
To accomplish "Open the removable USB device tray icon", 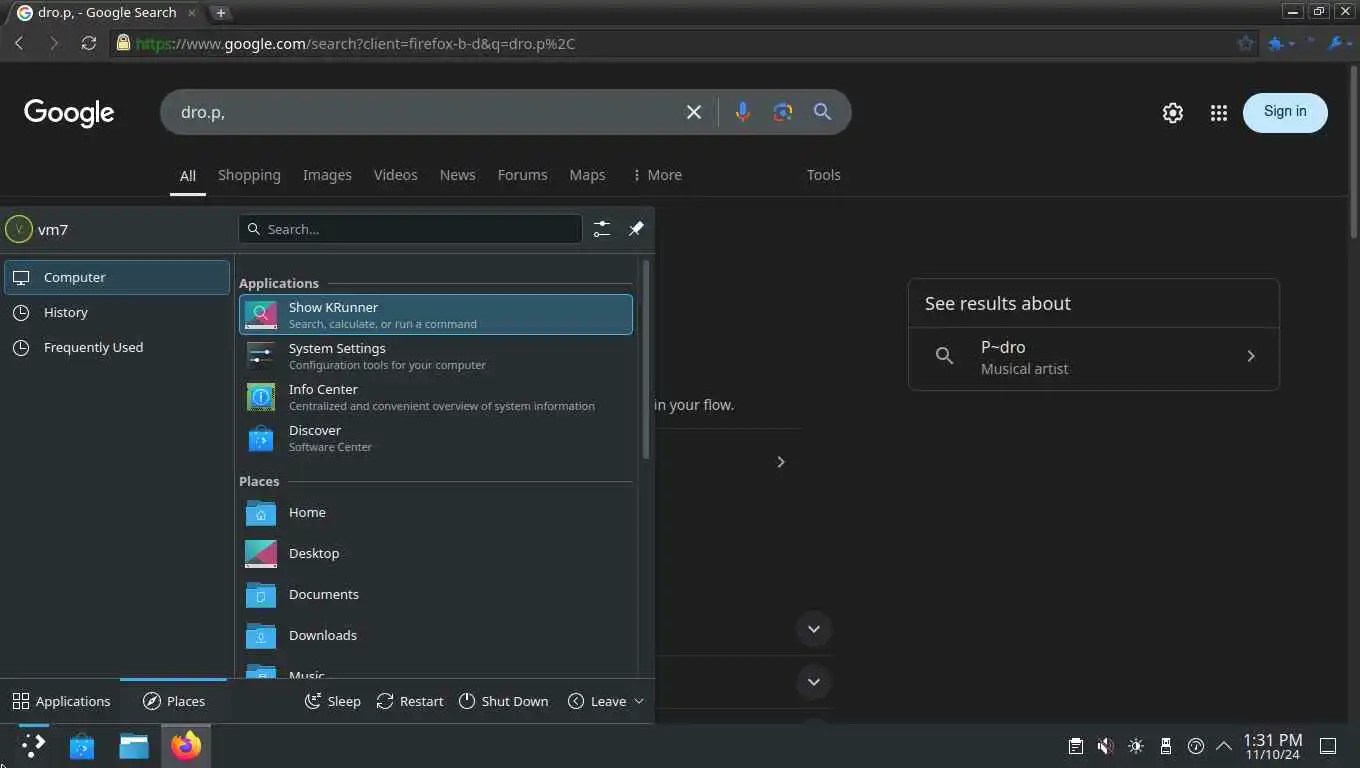I will pyautogui.click(x=1165, y=746).
